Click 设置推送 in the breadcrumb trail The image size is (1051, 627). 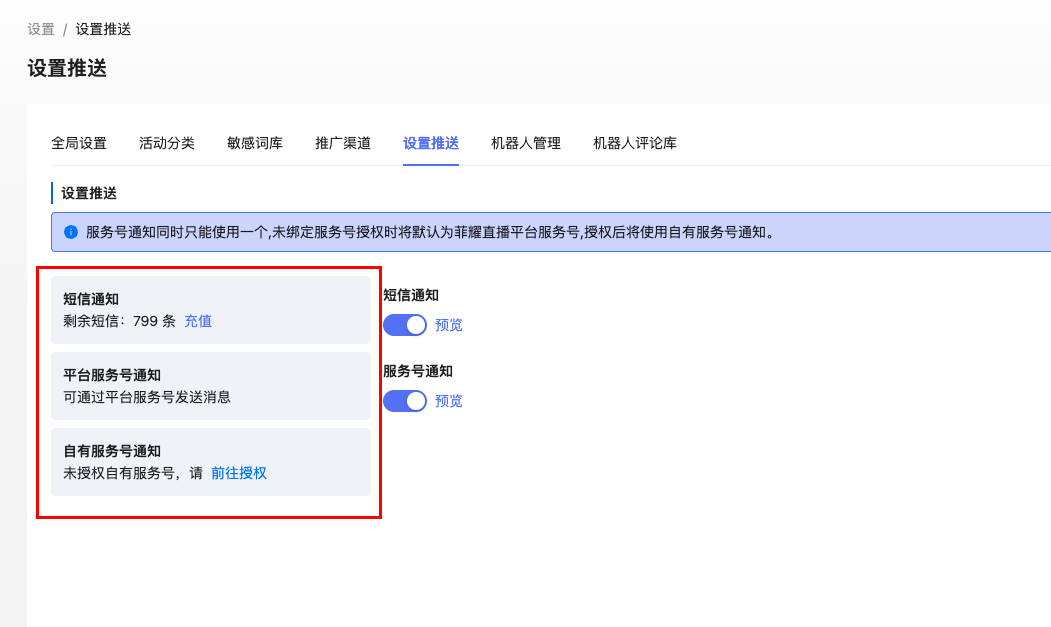coord(104,29)
